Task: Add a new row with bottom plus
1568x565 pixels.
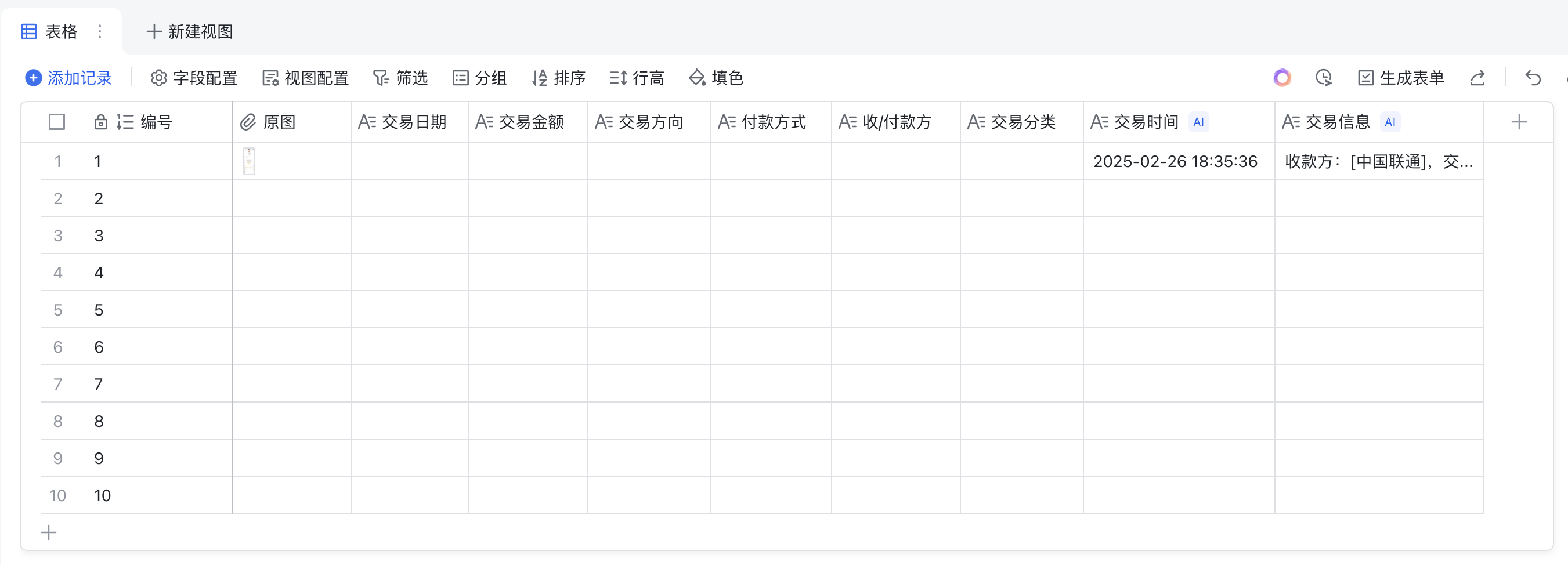Action: (49, 533)
